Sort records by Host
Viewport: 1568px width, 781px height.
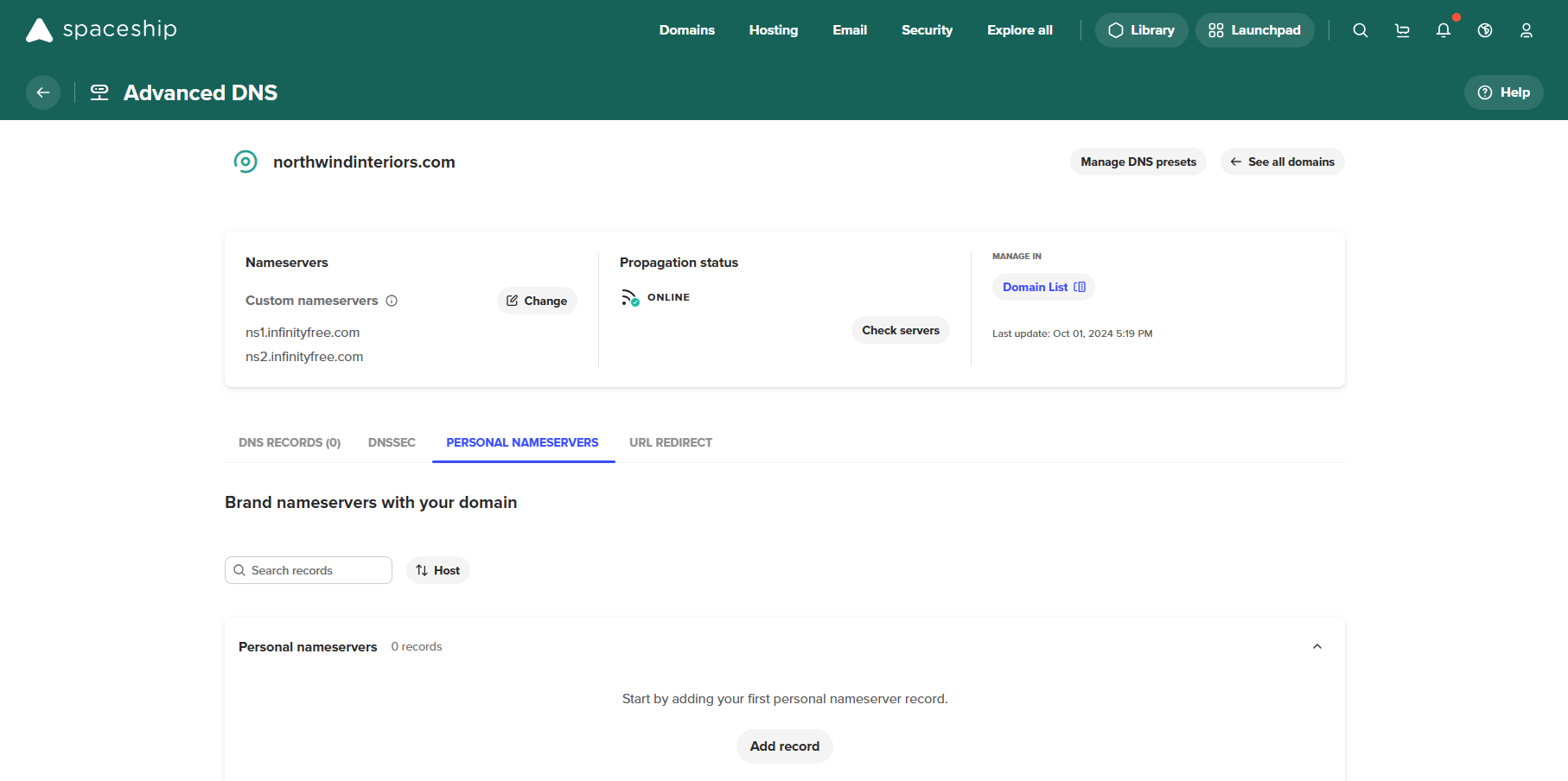438,570
